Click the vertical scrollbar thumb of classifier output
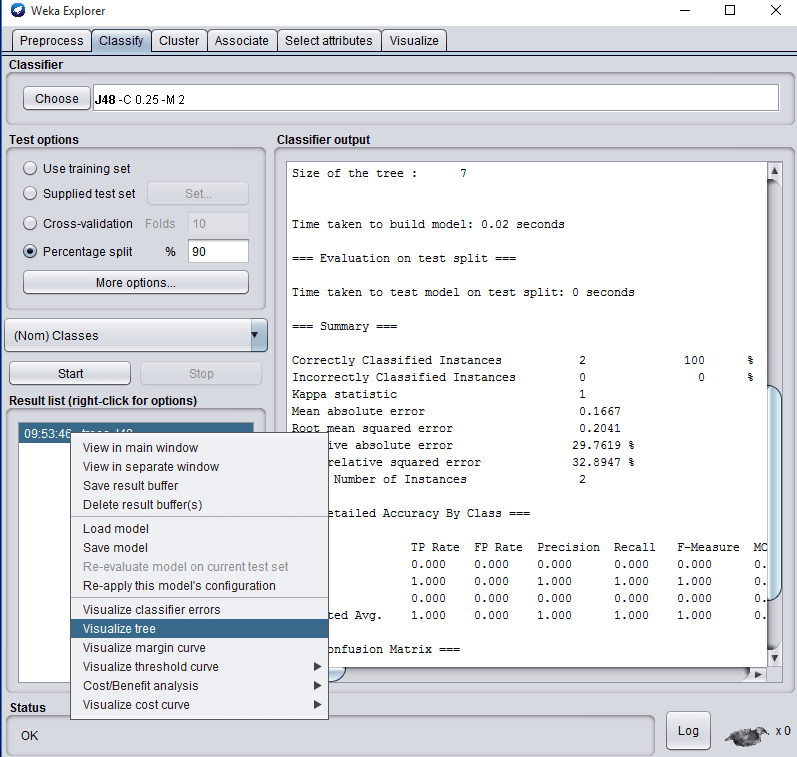 point(774,493)
